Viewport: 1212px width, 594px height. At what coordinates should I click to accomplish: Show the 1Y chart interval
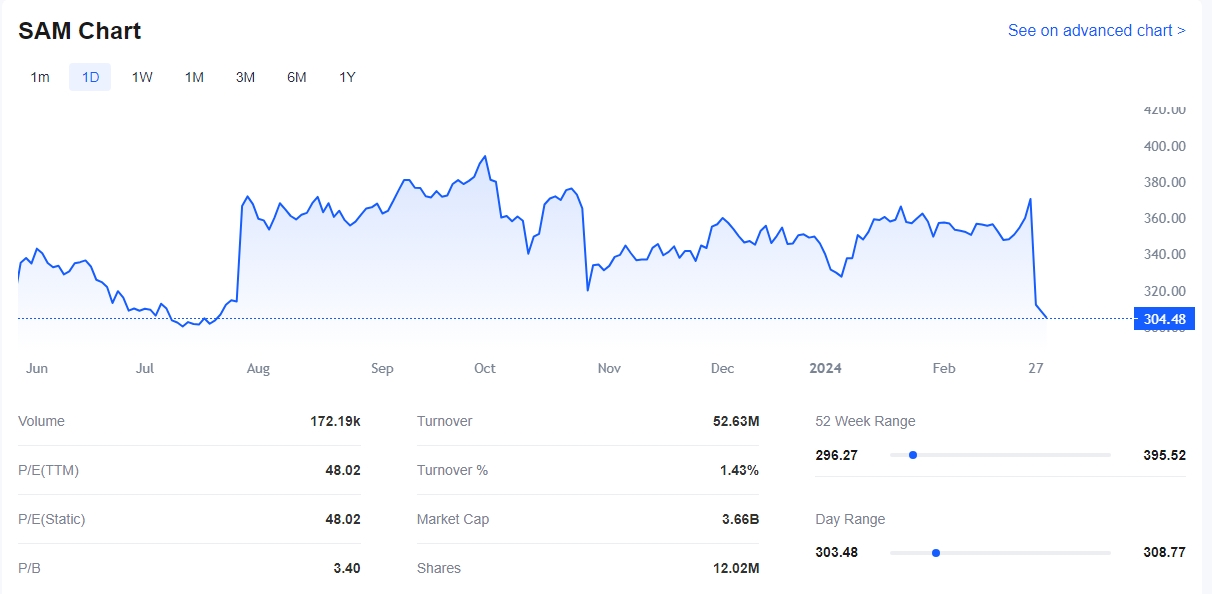[347, 77]
